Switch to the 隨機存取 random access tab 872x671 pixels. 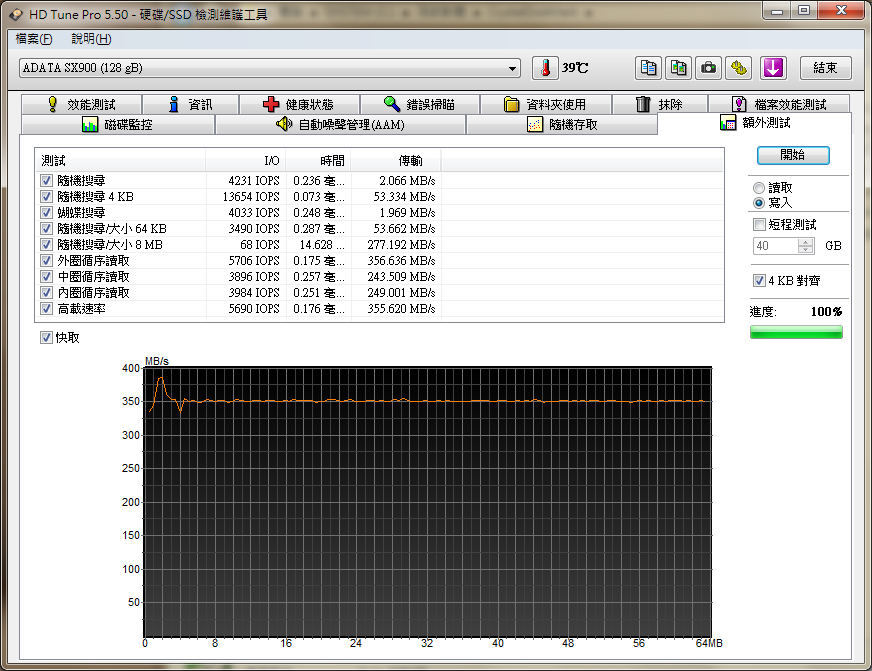click(x=562, y=125)
